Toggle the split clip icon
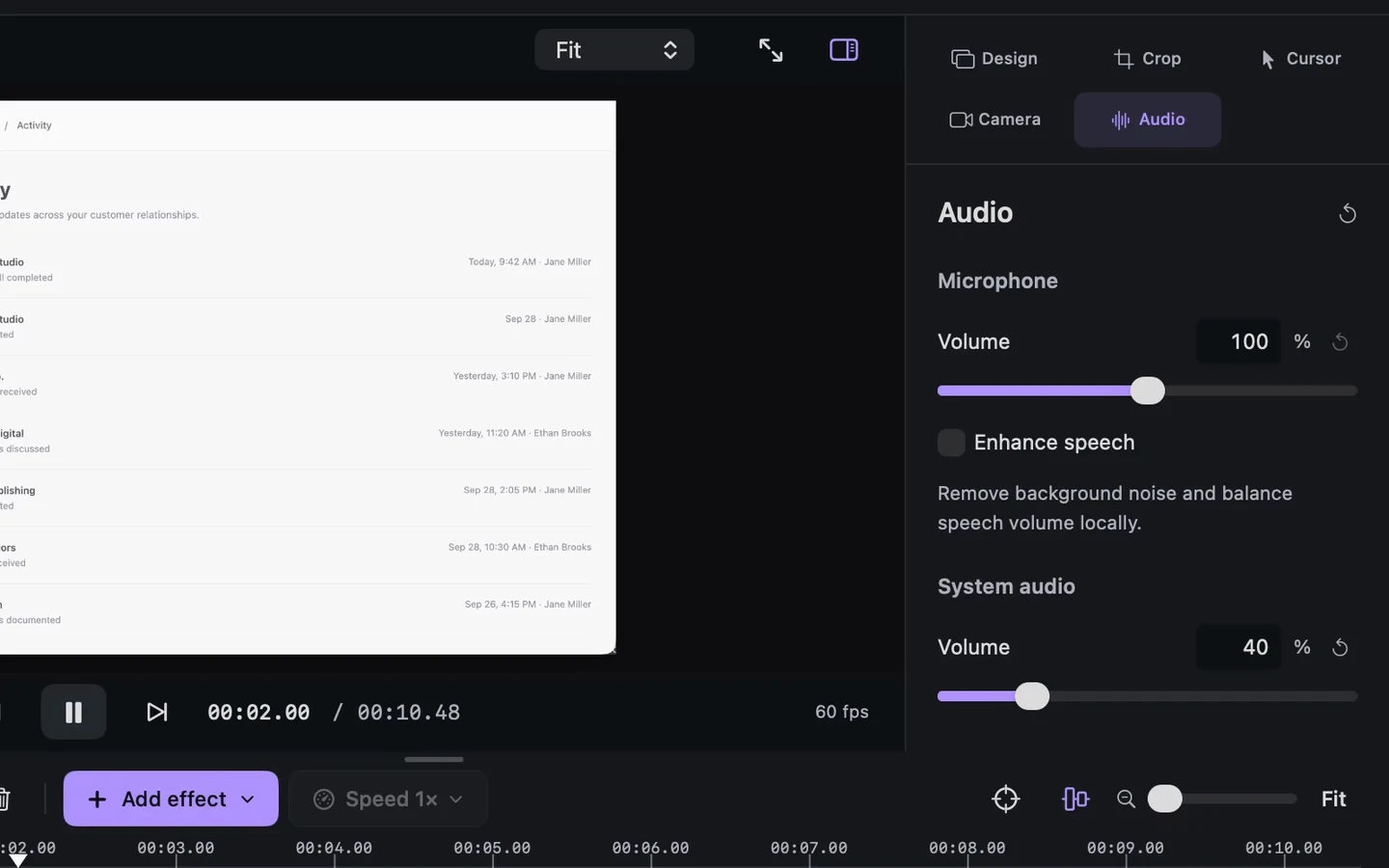 point(1075,799)
